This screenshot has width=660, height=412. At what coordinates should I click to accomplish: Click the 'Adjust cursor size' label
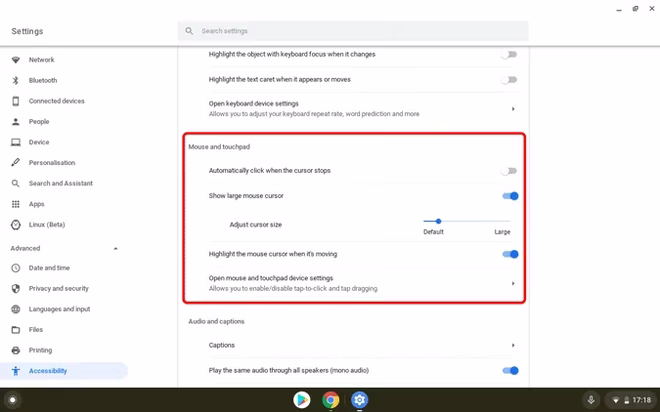pos(255,225)
